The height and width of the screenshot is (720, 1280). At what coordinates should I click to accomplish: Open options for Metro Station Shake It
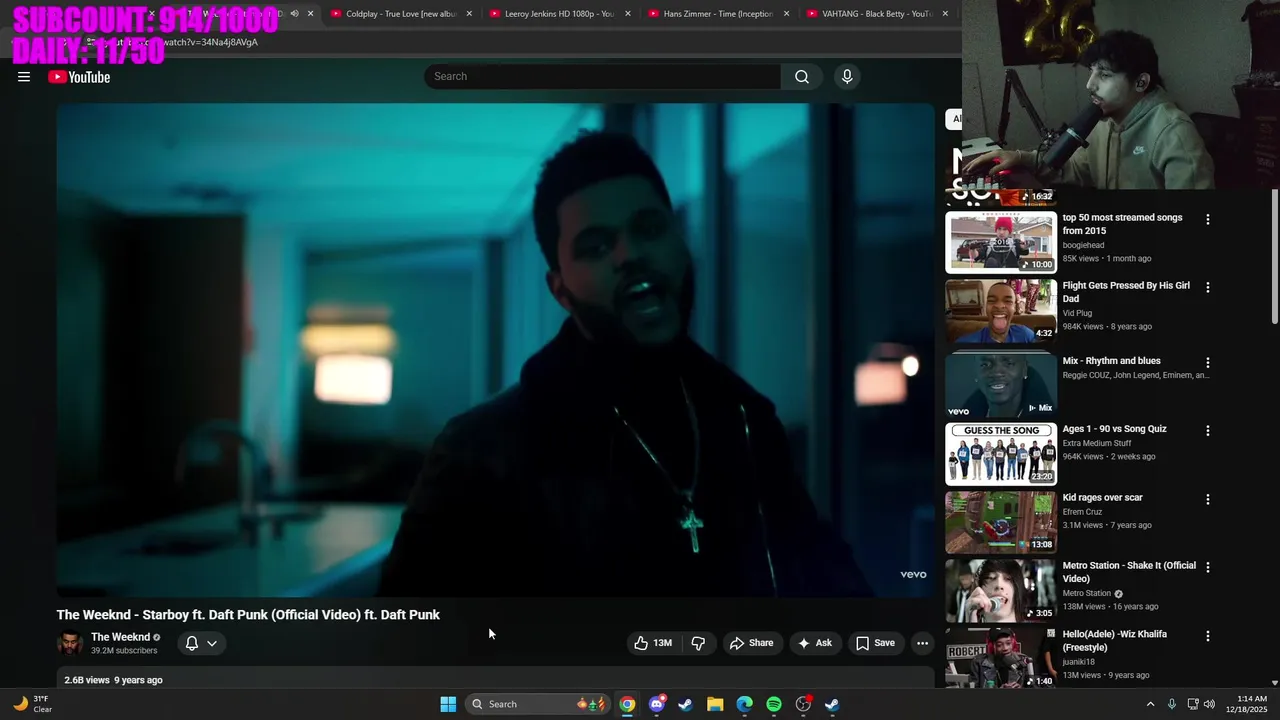pos(1207,567)
